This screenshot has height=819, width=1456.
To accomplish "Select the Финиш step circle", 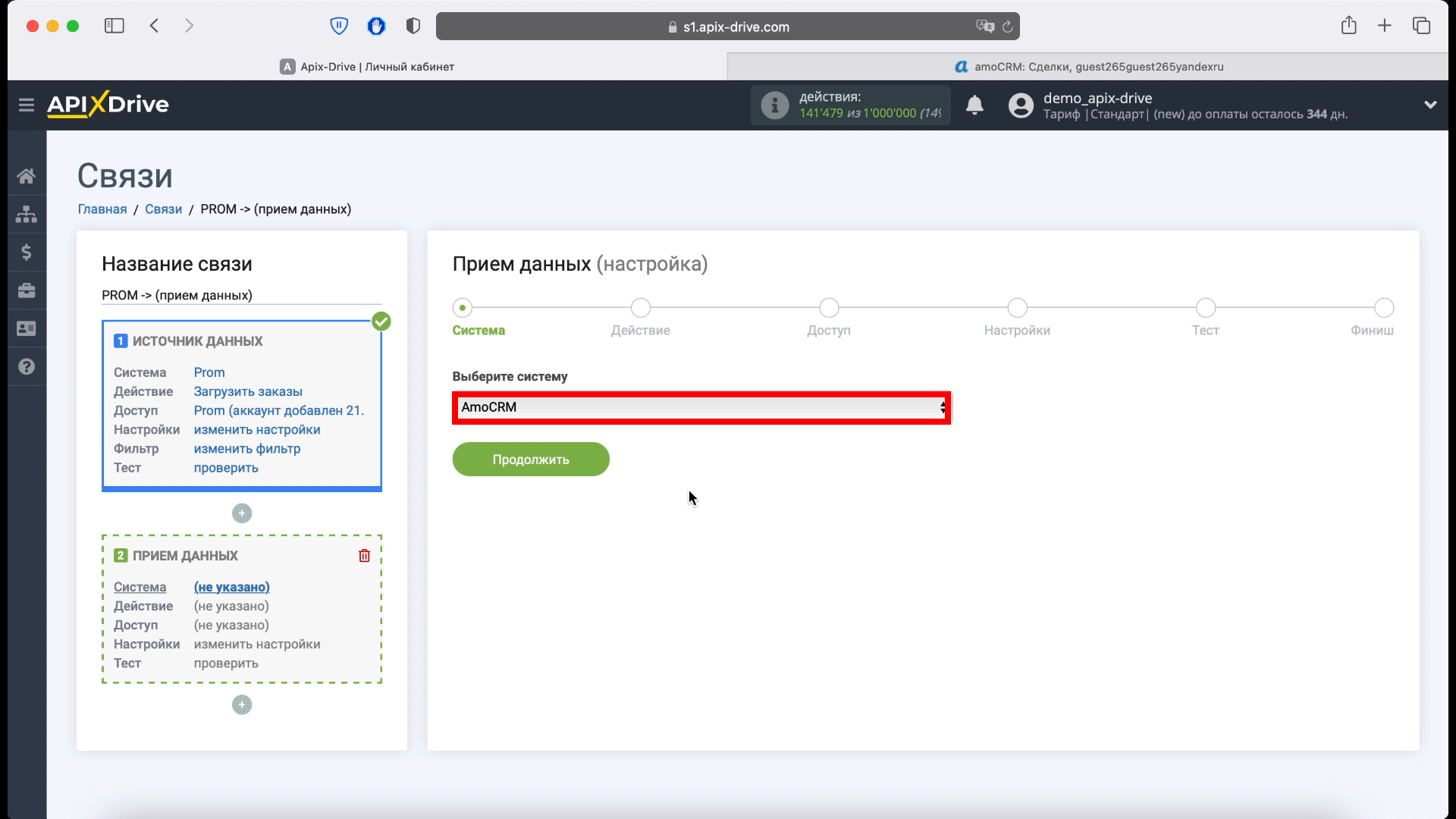I will pyautogui.click(x=1384, y=308).
